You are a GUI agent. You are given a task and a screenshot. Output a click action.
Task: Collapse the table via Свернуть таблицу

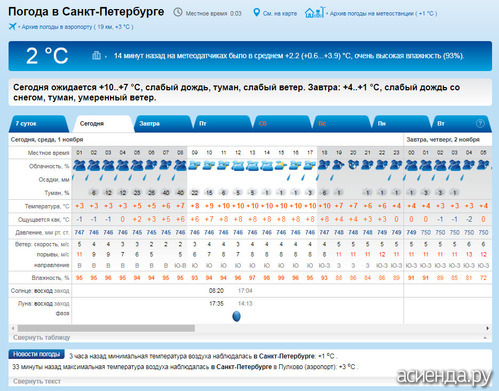coord(42,337)
